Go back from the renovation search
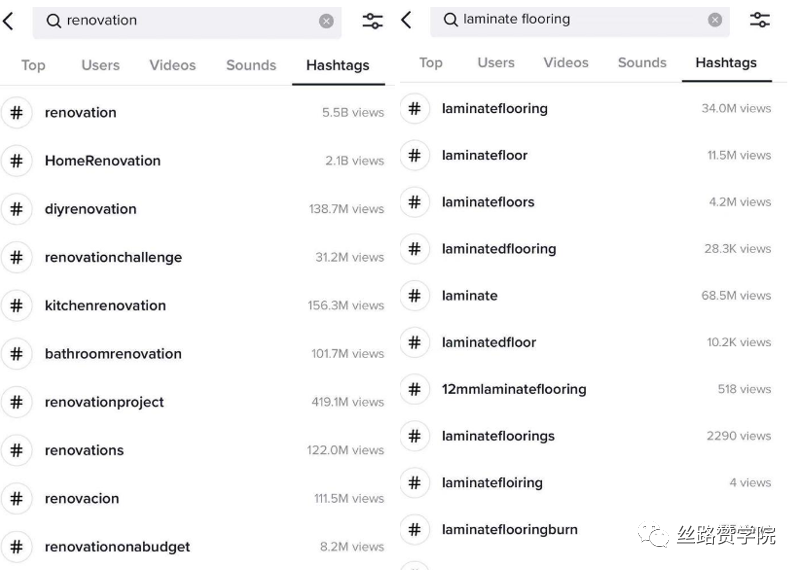Image resolution: width=801 pixels, height=570 pixels. (x=9, y=21)
